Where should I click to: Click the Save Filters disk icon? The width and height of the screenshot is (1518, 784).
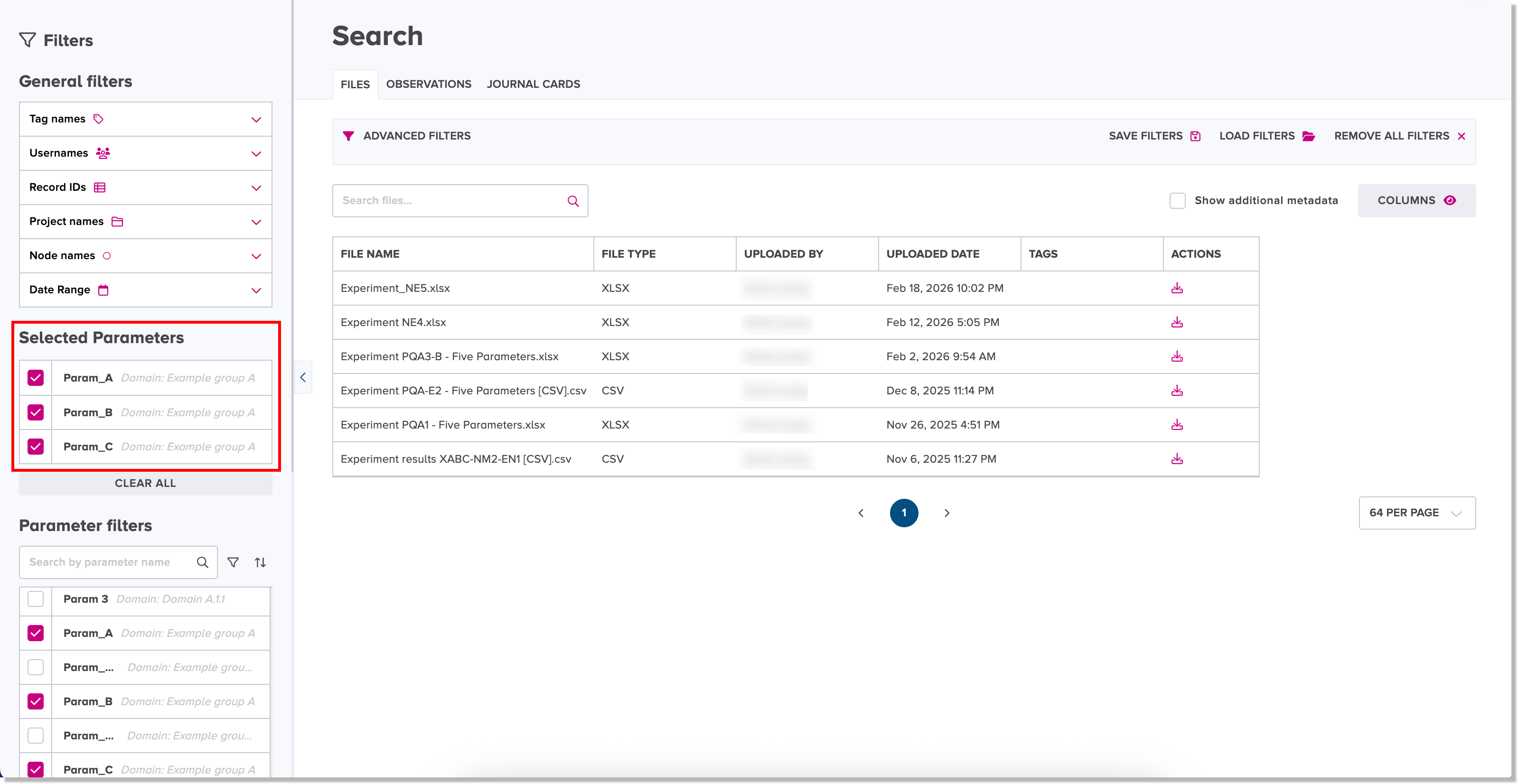pos(1195,136)
